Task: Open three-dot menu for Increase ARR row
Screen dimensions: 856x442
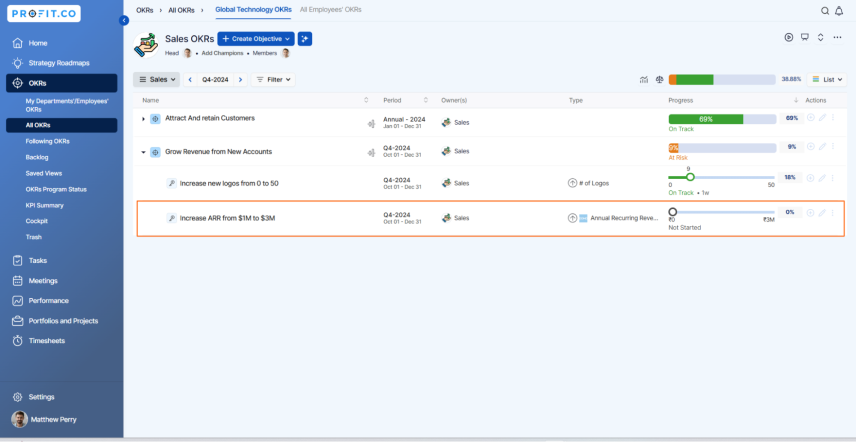Action: pos(833,213)
